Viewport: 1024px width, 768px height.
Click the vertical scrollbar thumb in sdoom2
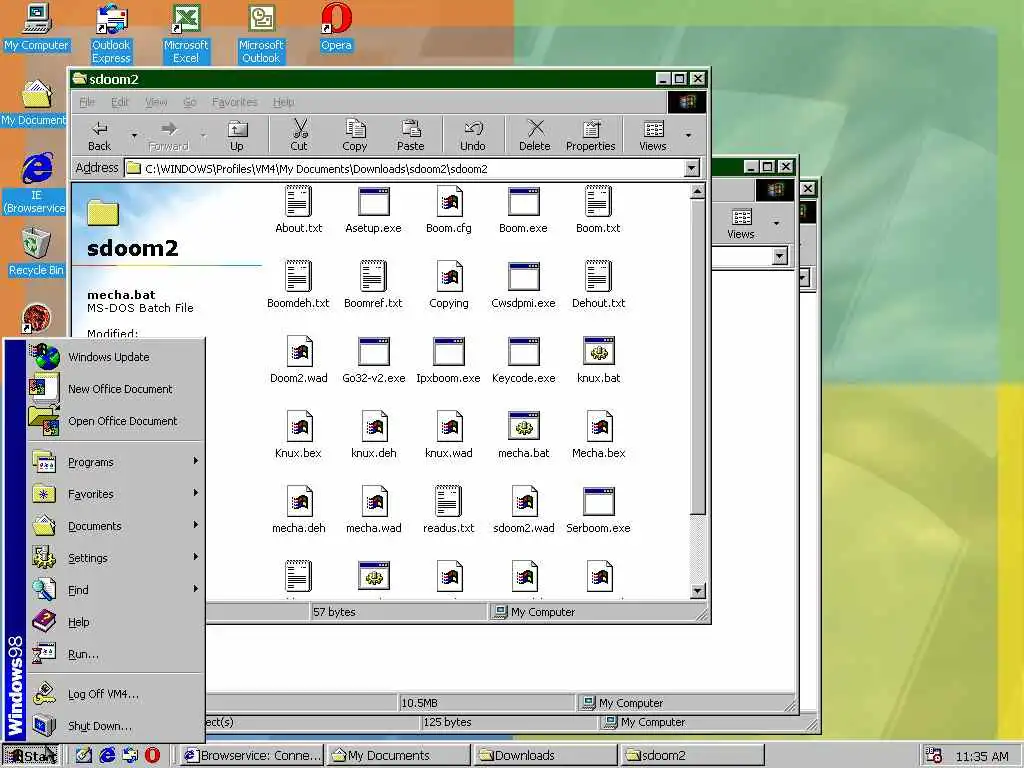tap(697, 357)
